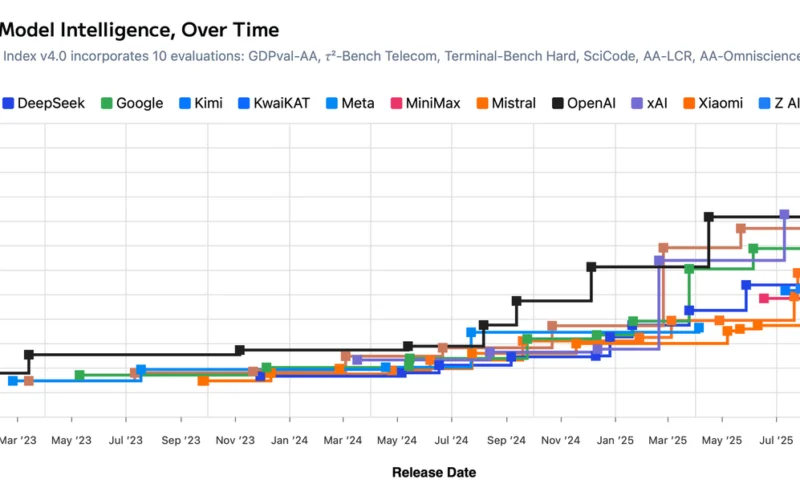Select the pink MiniMax data point on chart

764,298
